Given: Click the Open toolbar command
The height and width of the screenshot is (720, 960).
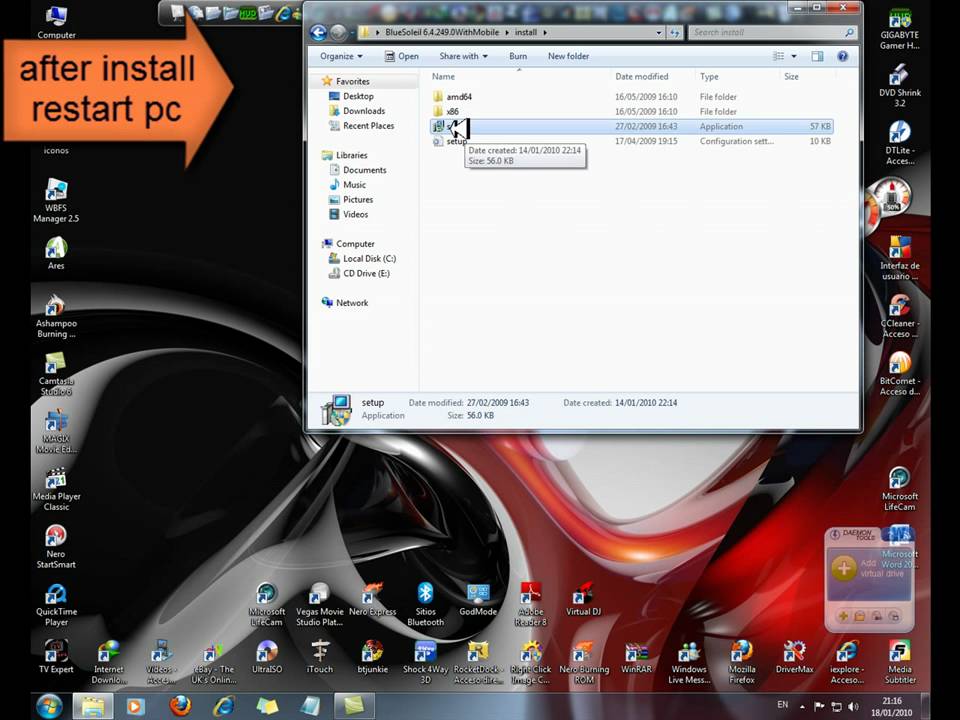Looking at the screenshot, I should 402,56.
